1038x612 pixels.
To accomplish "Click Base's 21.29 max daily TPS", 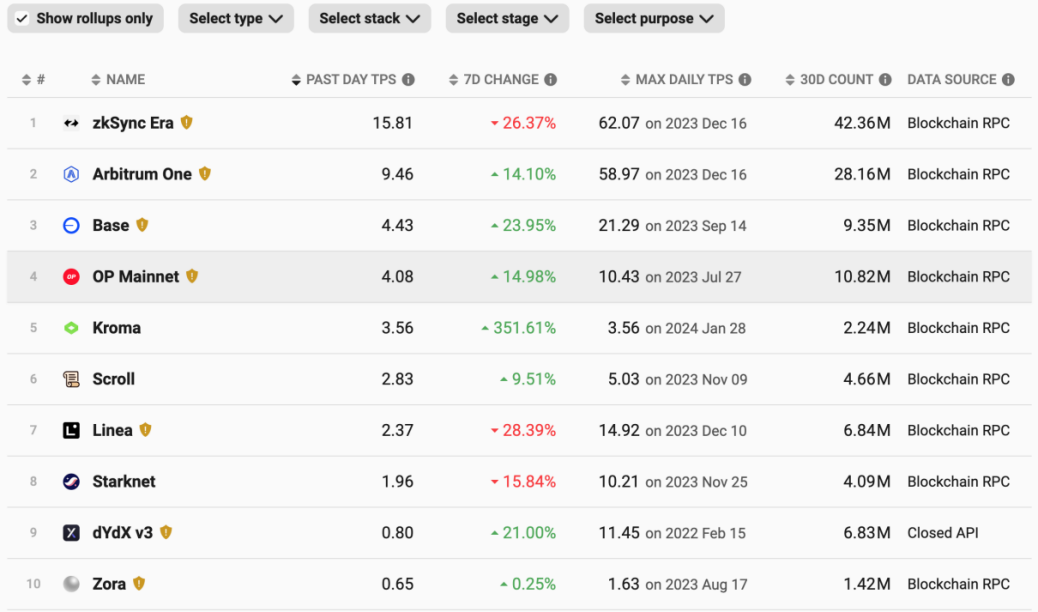I will (619, 225).
